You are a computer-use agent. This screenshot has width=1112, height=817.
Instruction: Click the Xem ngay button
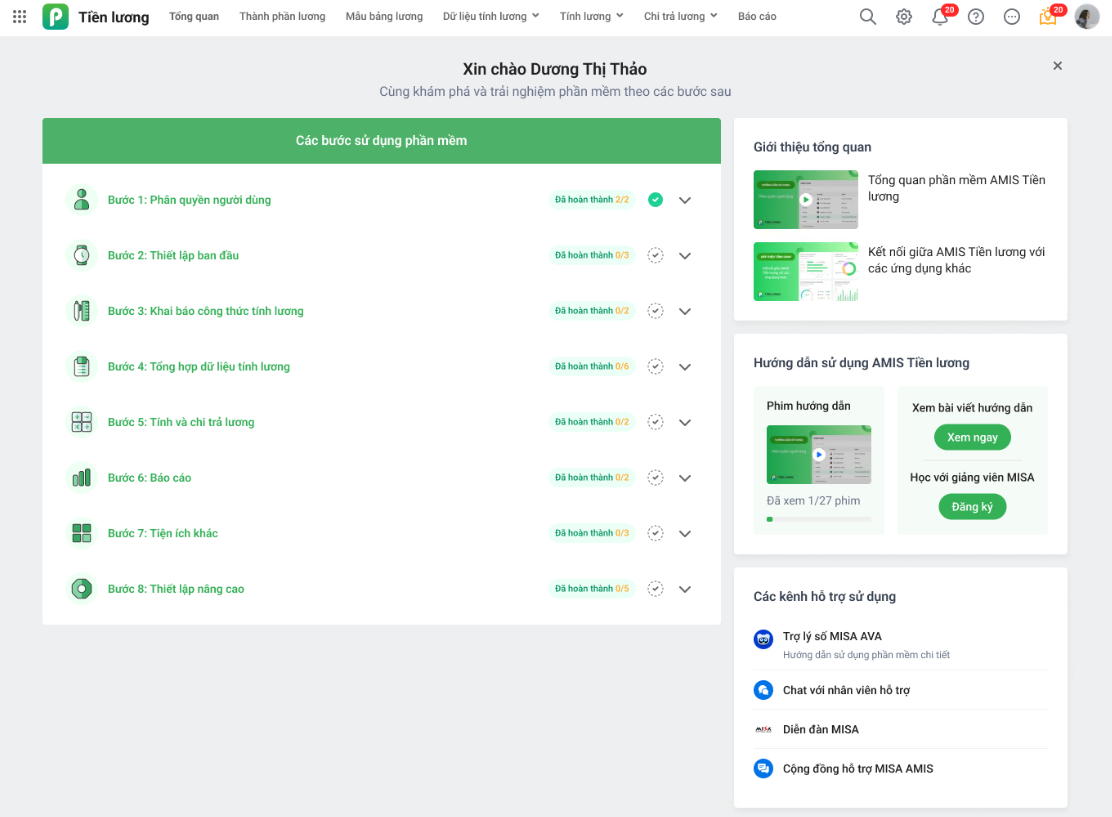pyautogui.click(x=972, y=438)
